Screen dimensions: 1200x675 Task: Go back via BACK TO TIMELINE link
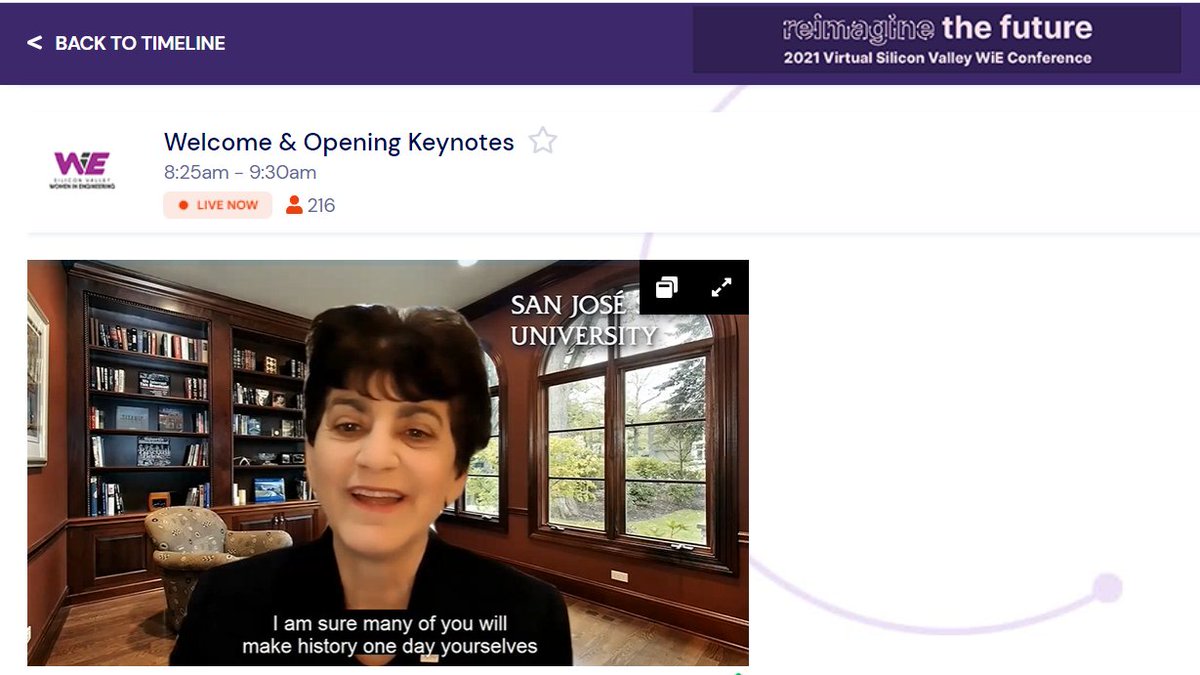coord(126,43)
